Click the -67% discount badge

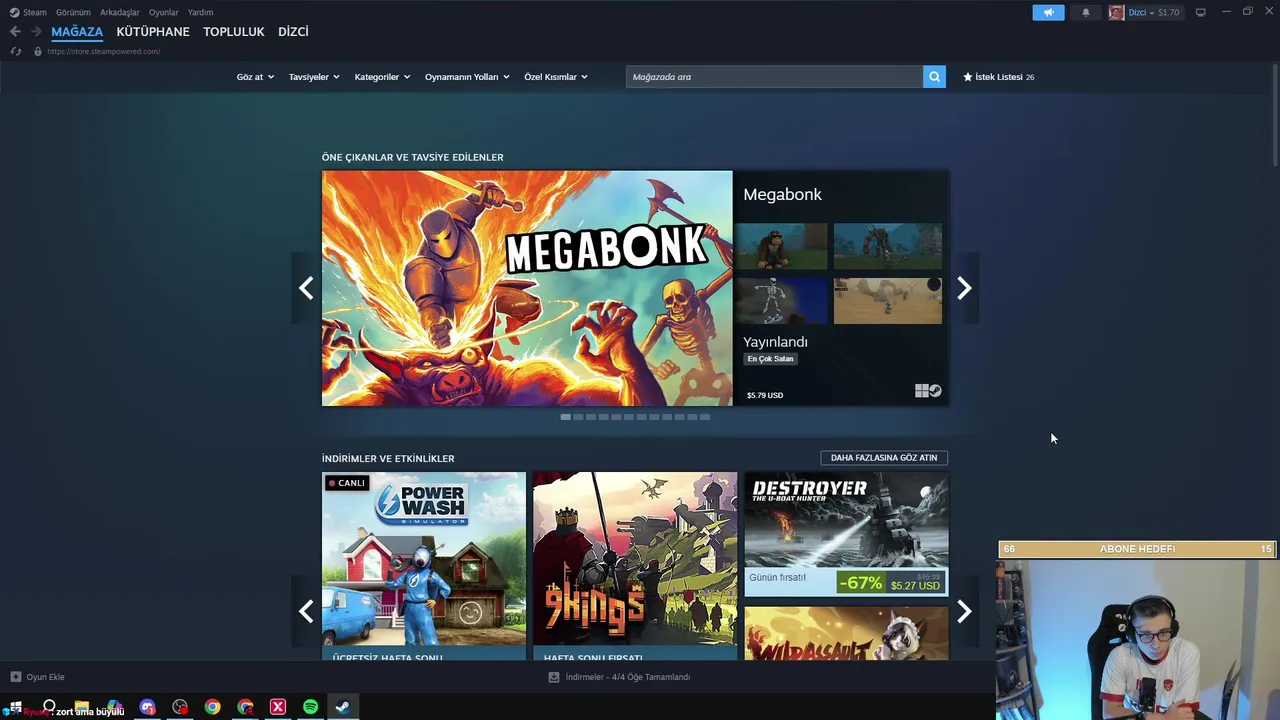(x=860, y=582)
